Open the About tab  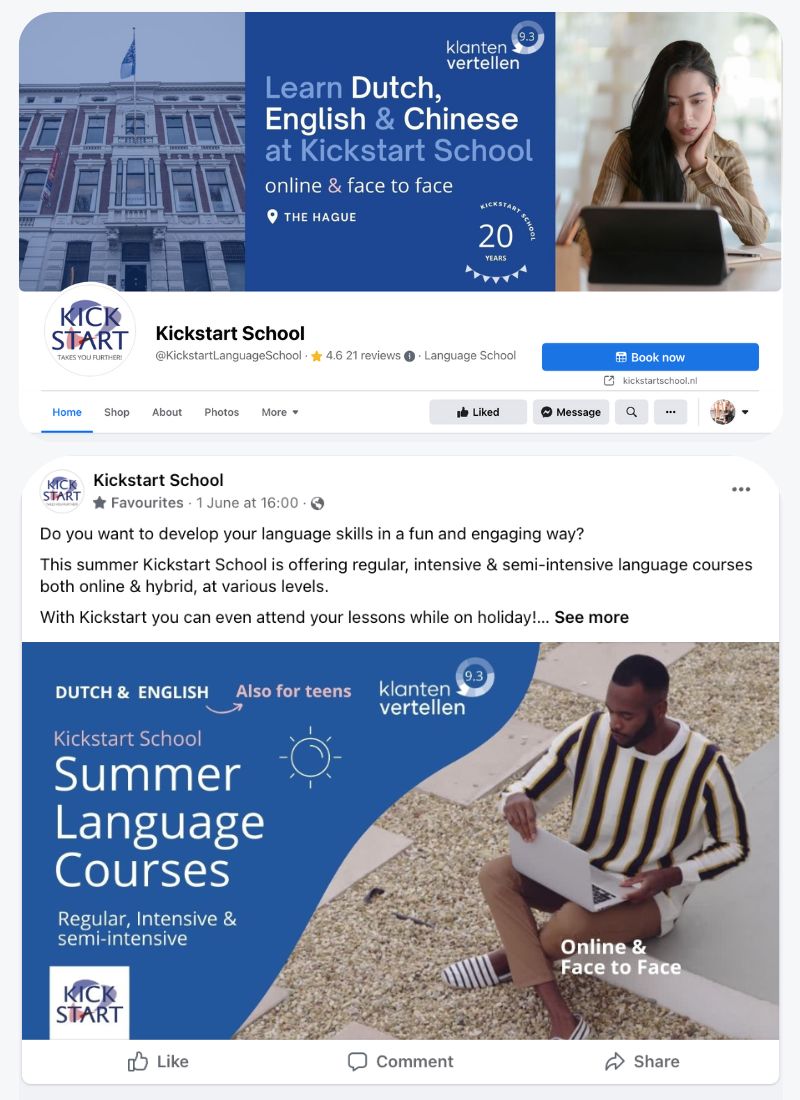[x=167, y=412]
